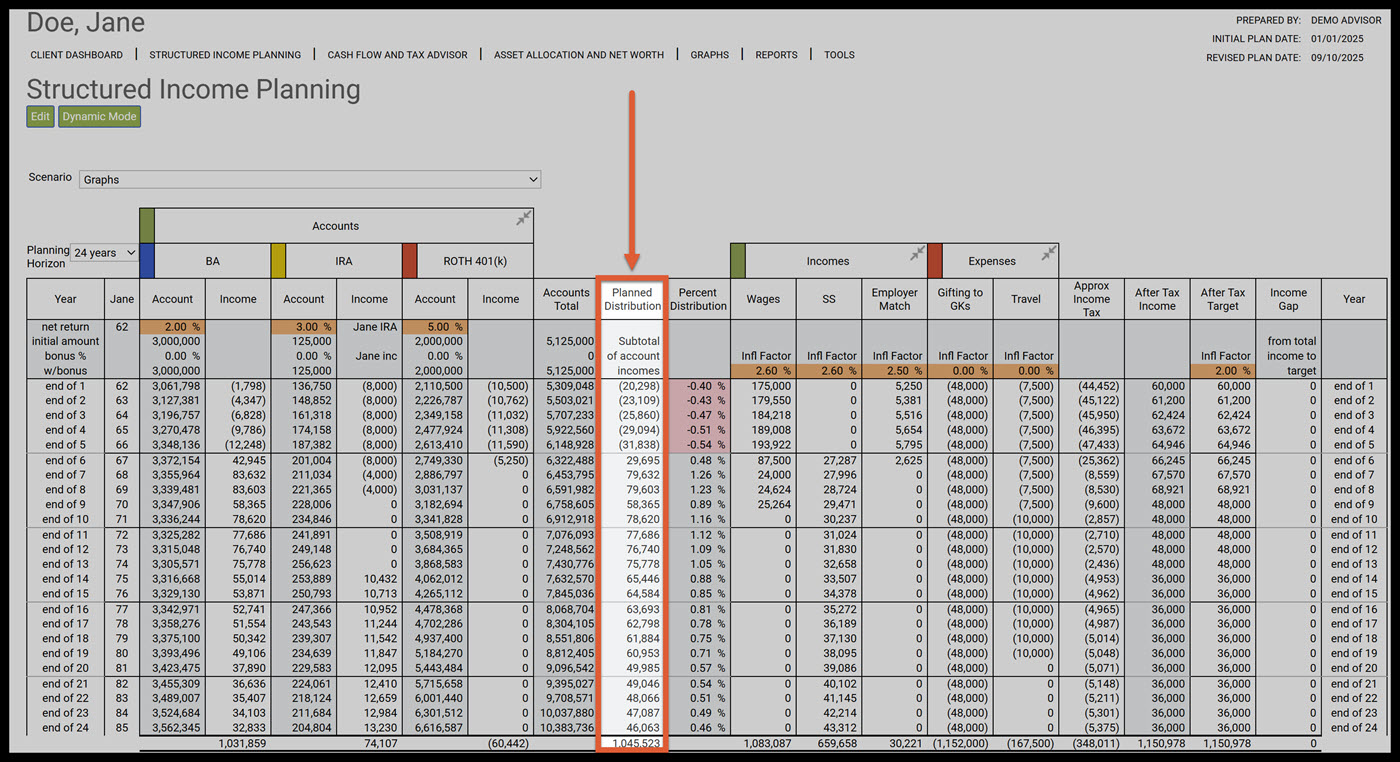Viewport: 1400px width, 762px height.
Task: Click the Gifting total (1,152,000)
Action: (x=961, y=744)
